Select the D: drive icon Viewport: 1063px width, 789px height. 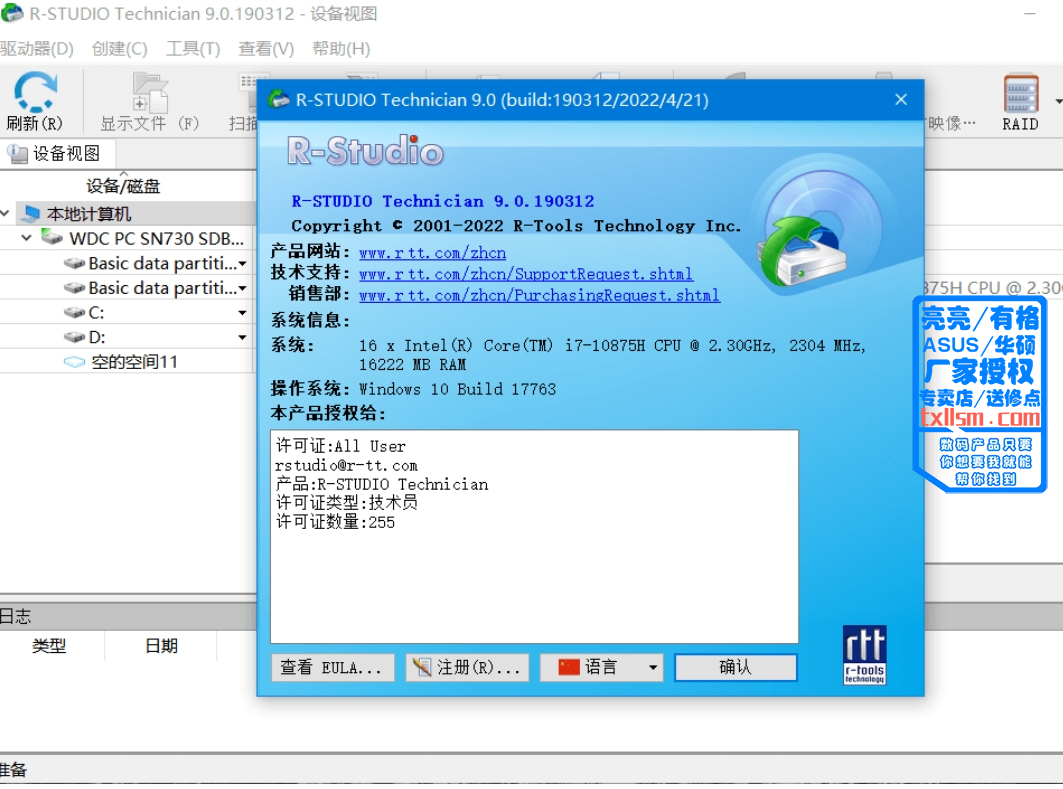coord(74,337)
